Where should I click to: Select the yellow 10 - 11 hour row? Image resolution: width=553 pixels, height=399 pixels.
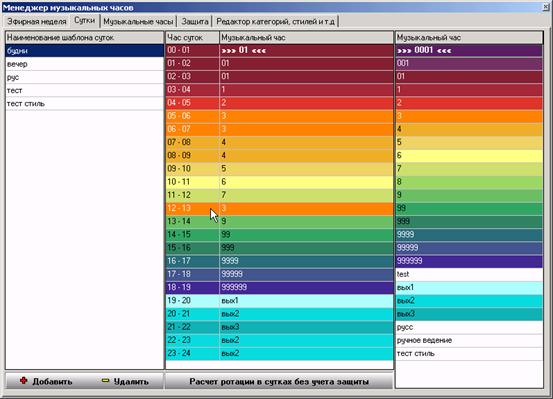tap(280, 182)
